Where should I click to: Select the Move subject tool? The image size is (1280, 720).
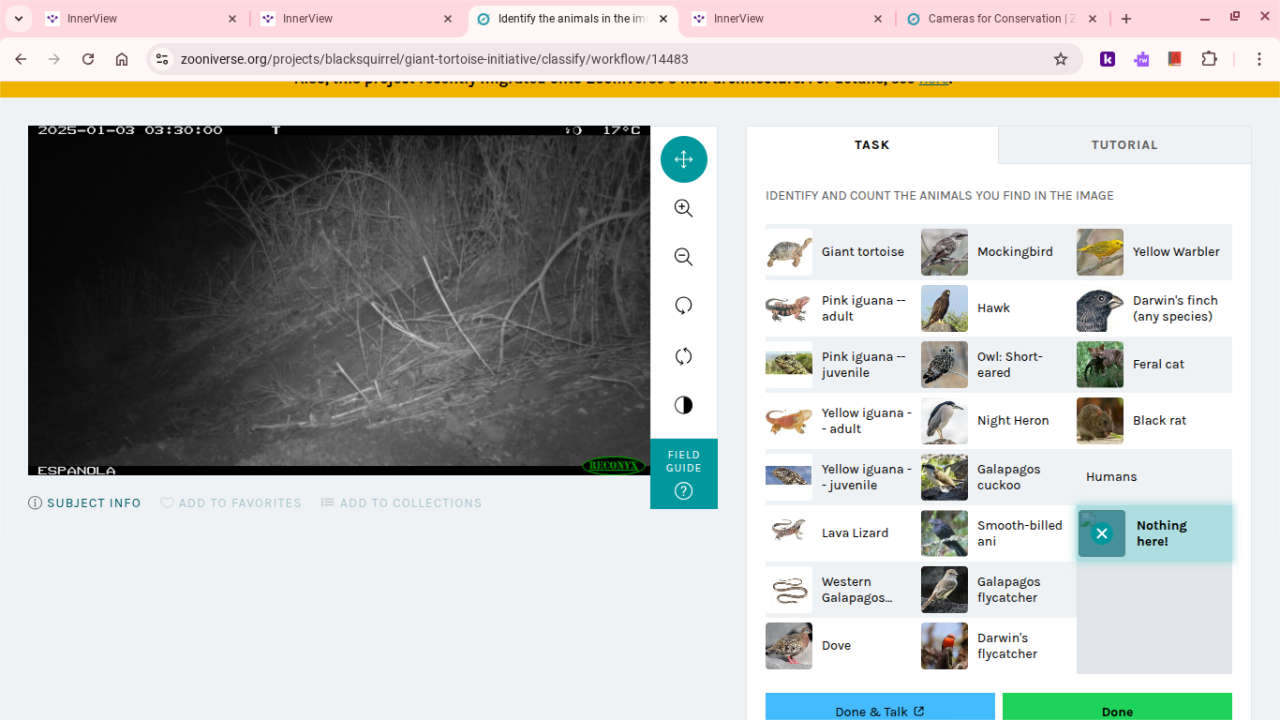click(x=684, y=159)
